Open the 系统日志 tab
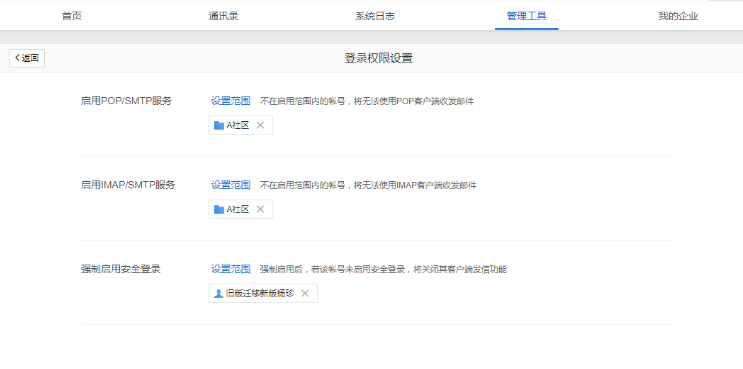The width and height of the screenshot is (743, 369). 375,16
